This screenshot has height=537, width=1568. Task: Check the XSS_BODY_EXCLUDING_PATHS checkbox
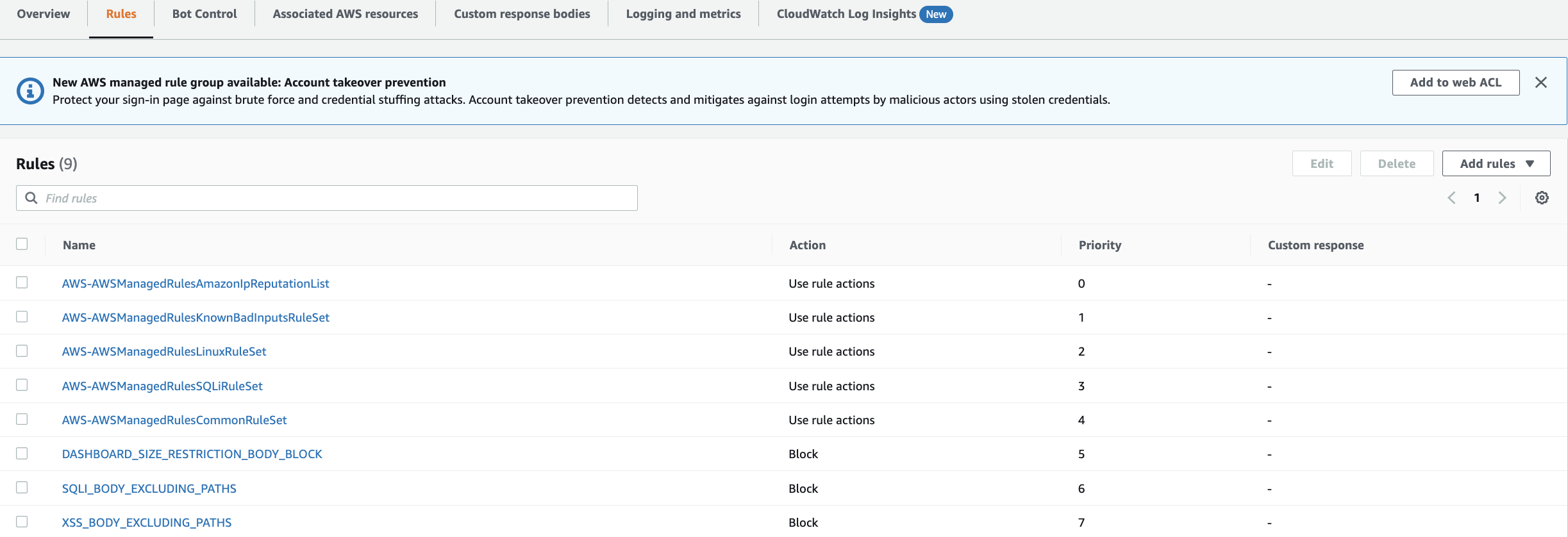click(22, 522)
